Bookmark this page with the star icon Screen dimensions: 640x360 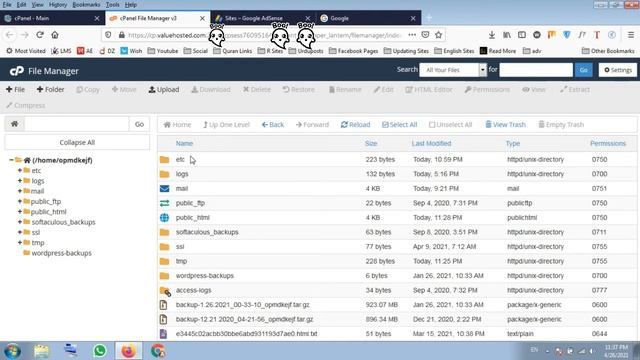pyautogui.click(x=438, y=35)
